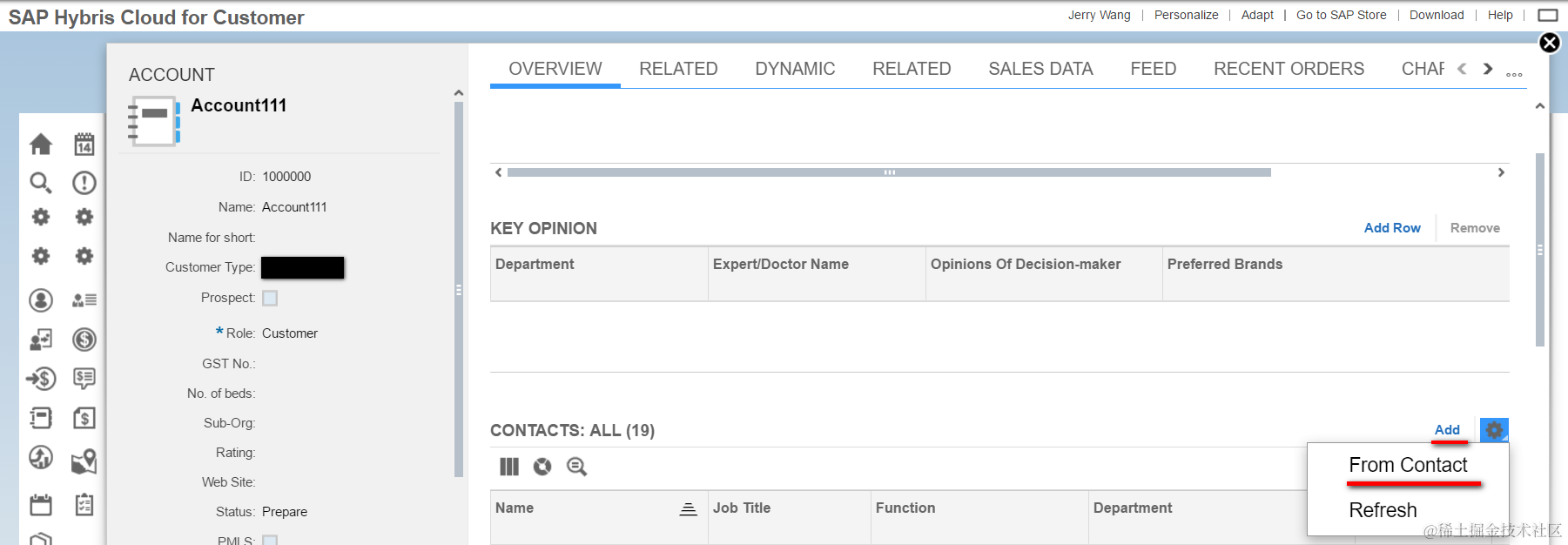Viewport: 1568px width, 545px height.
Task: Open the blank calendar icon in the sidebar
Action: pos(41,505)
